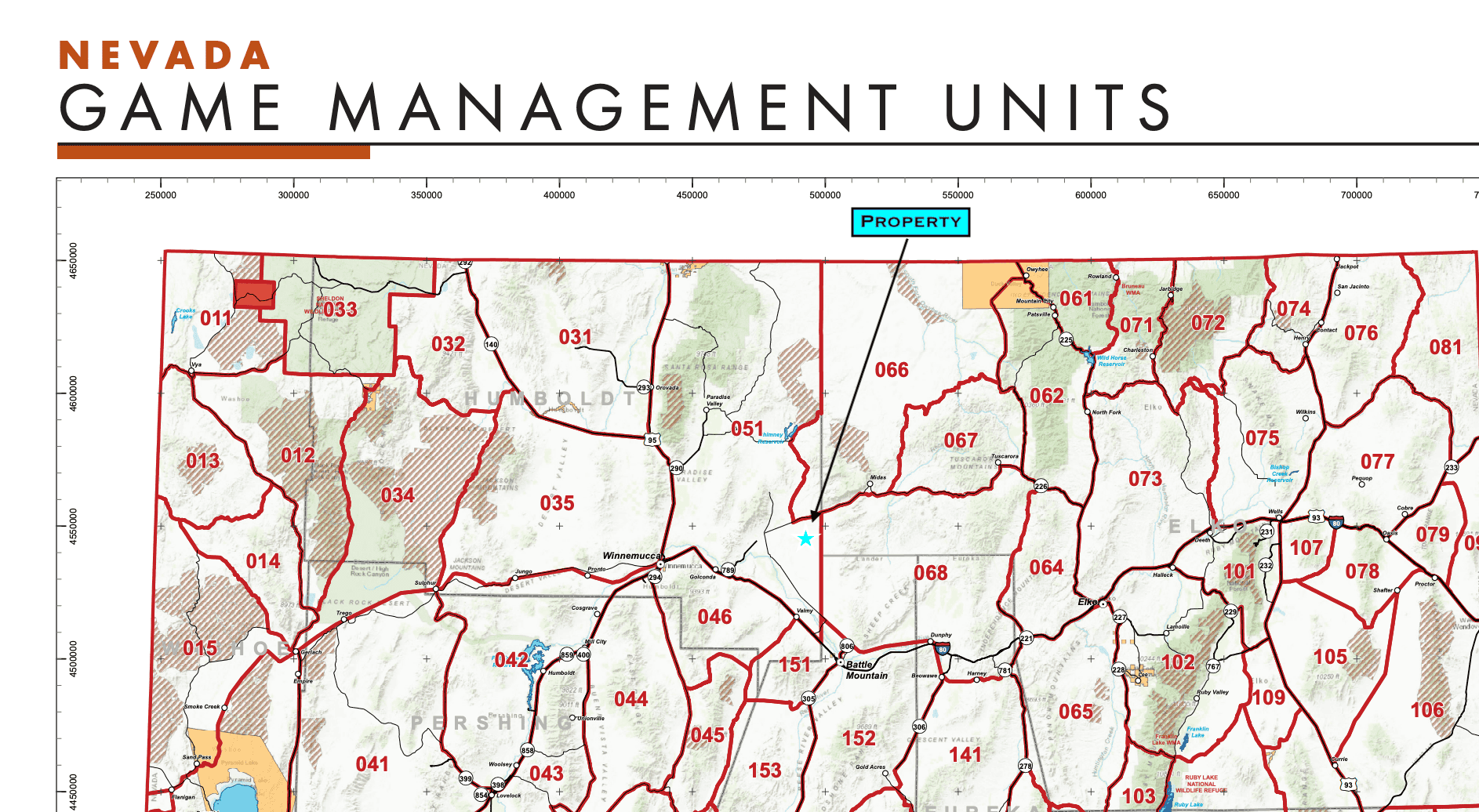Viewport: 1479px width, 812px height.
Task: Select unit label 077
Action: pos(1378,462)
